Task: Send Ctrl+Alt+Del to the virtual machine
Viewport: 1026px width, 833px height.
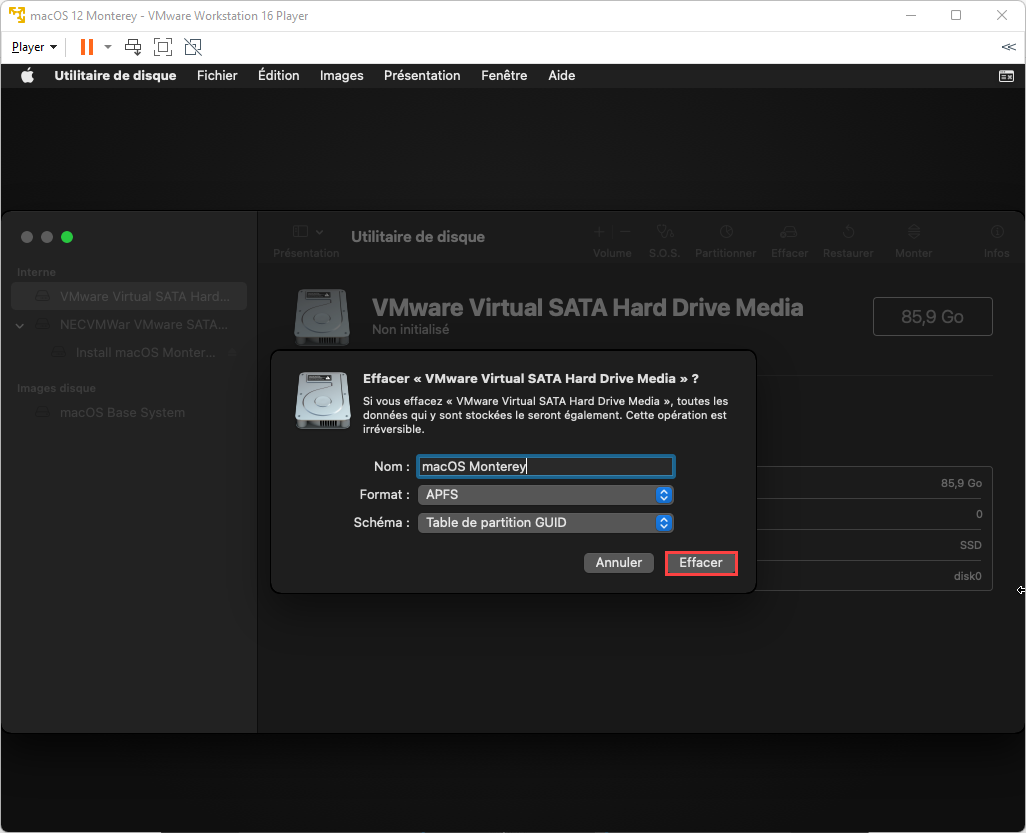Action: click(x=133, y=47)
